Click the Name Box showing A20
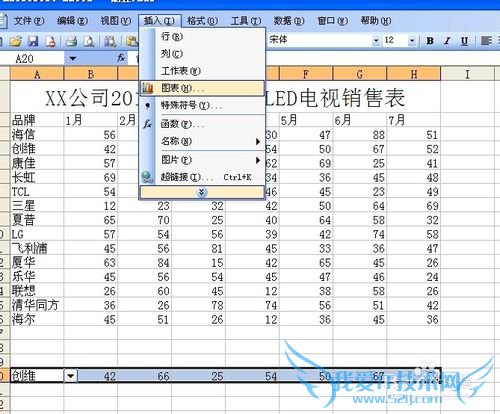The image size is (500, 414). click(x=32, y=59)
